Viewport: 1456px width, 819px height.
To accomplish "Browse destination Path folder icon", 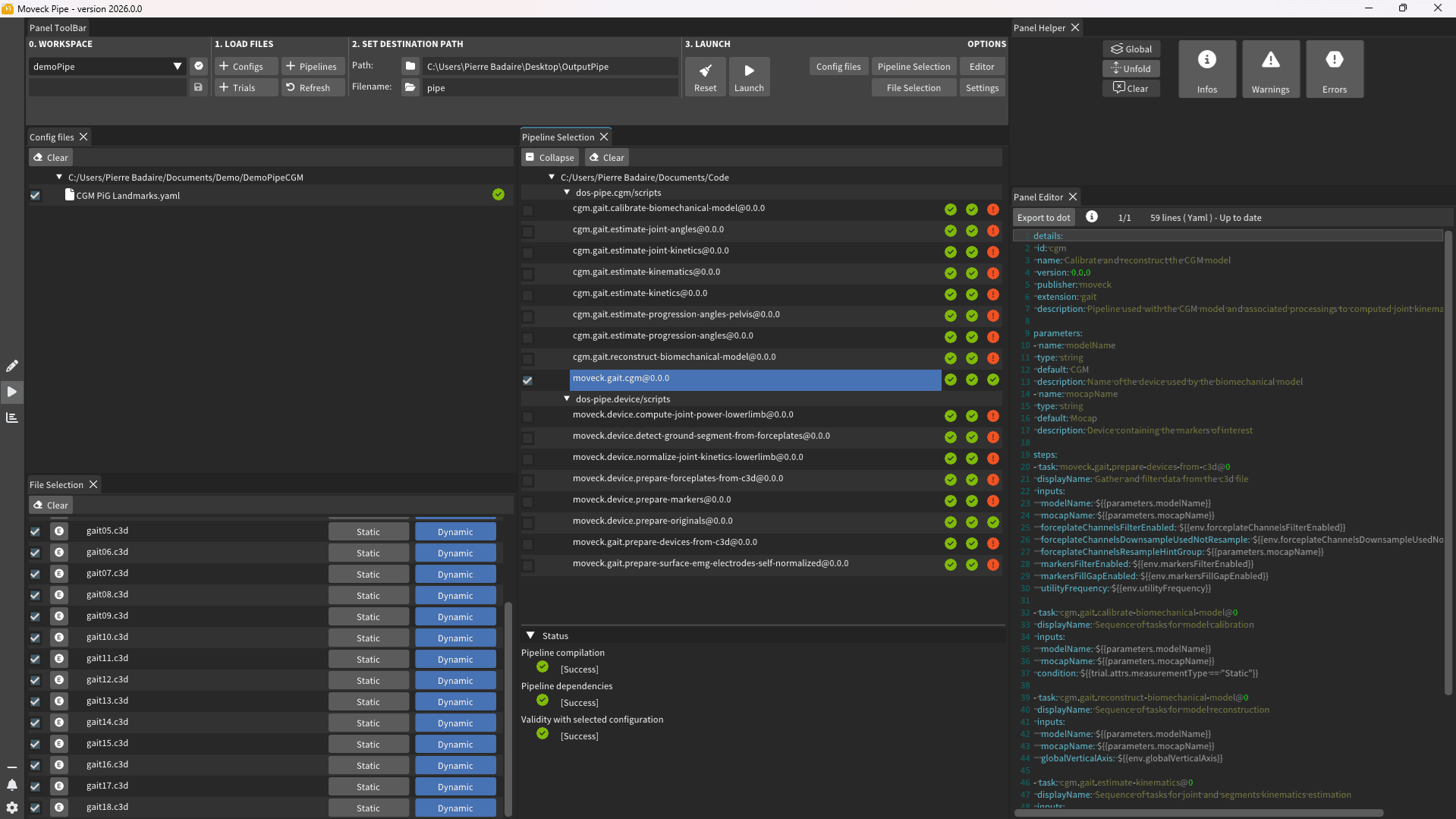I will pos(410,66).
